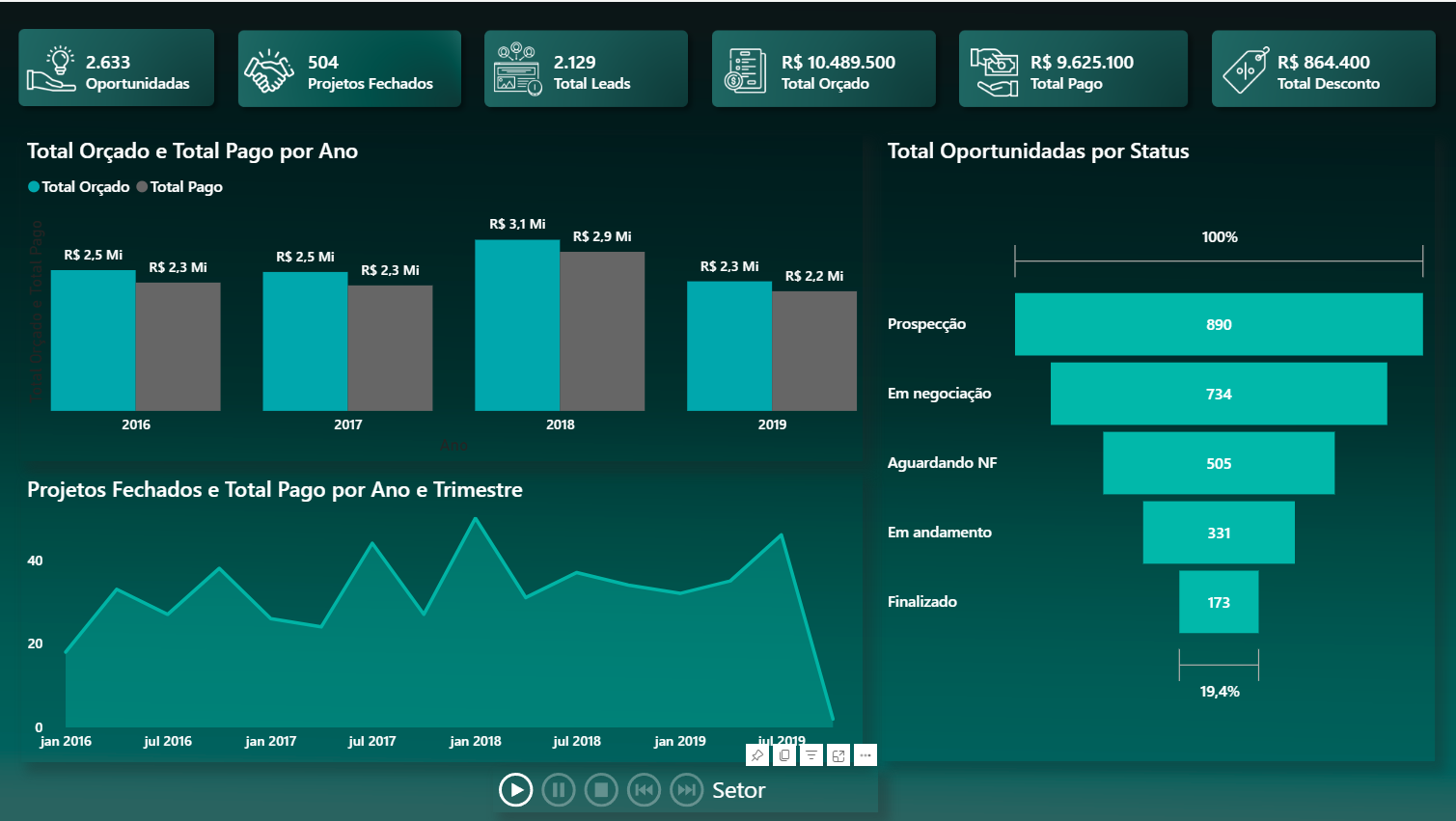This screenshot has height=821, width=1456.
Task: Hide Total Orçado series via its legend item
Action: (x=77, y=186)
